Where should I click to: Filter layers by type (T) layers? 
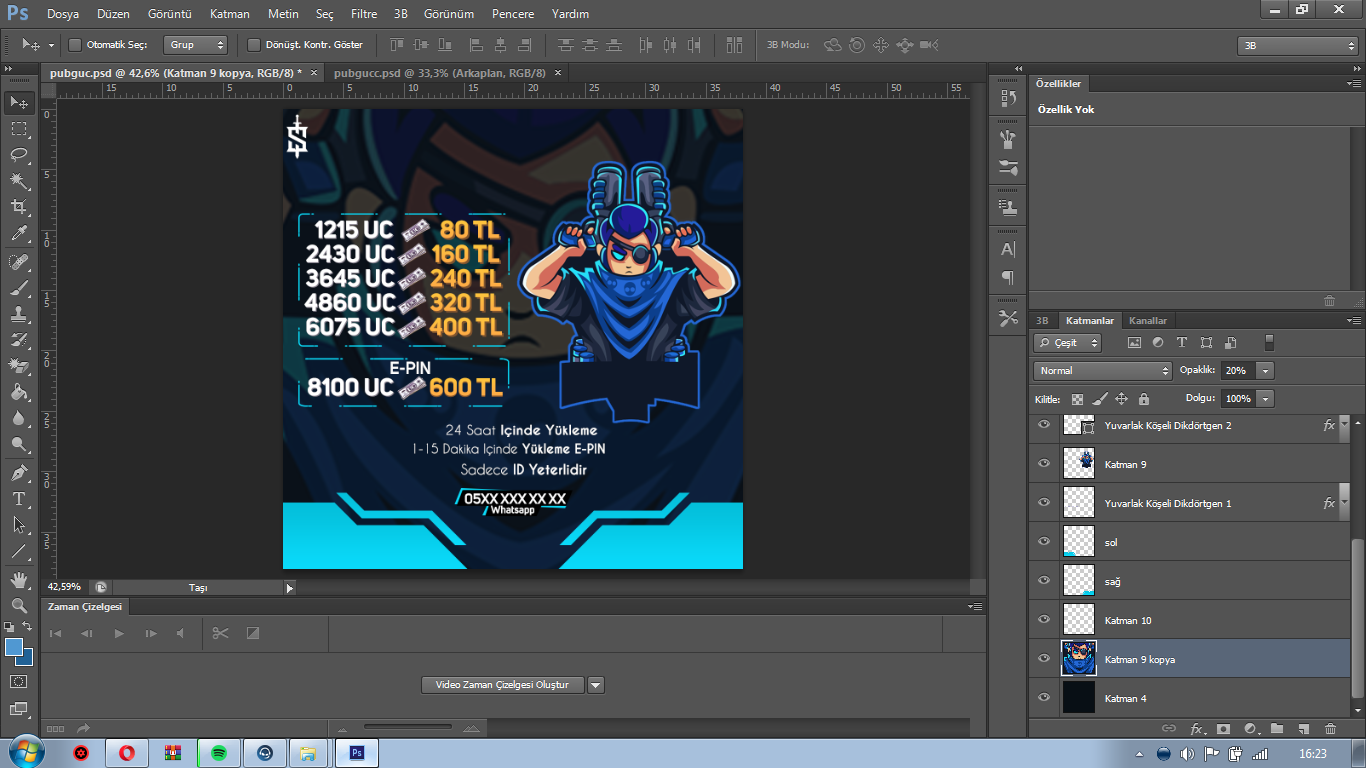pos(1182,342)
